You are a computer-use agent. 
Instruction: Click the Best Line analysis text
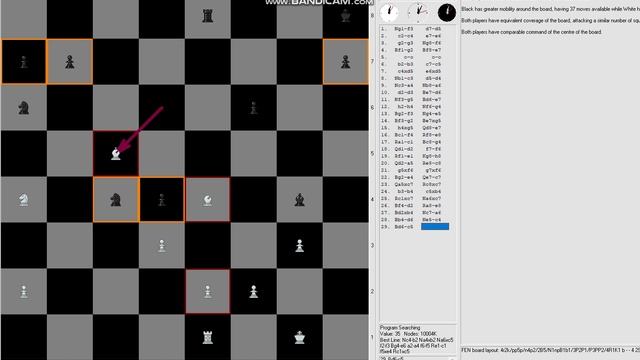click(x=416, y=345)
